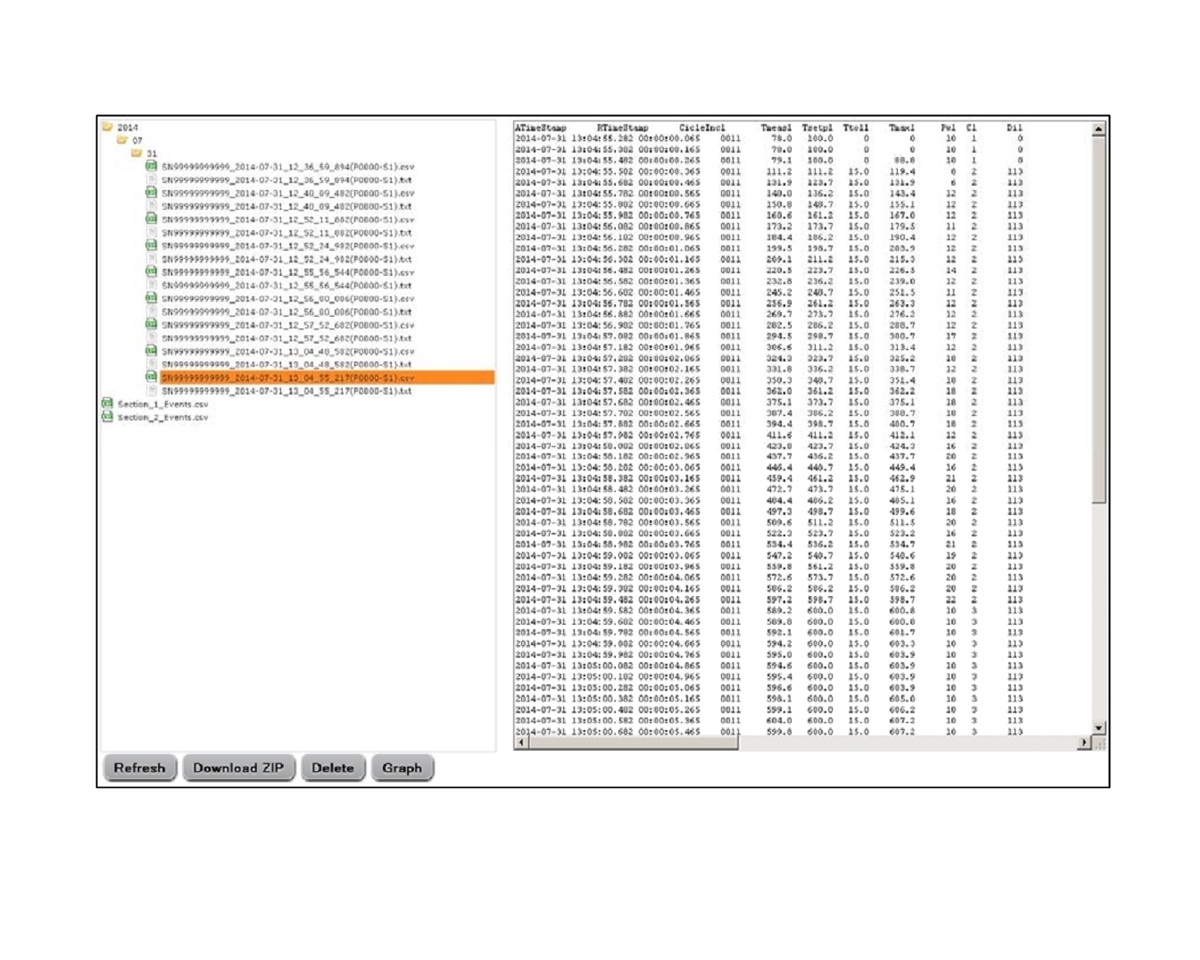
Task: Click CSV icon of 13_04_48_582 file
Action: pyautogui.click(x=151, y=351)
